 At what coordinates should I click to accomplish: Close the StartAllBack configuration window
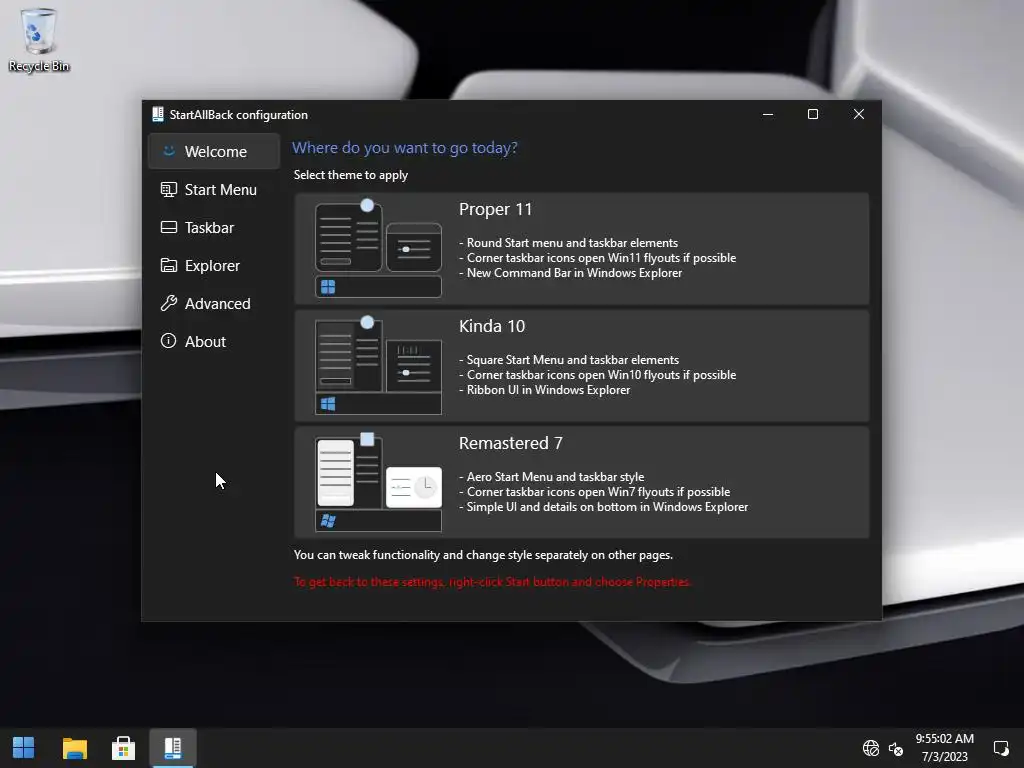pos(859,114)
